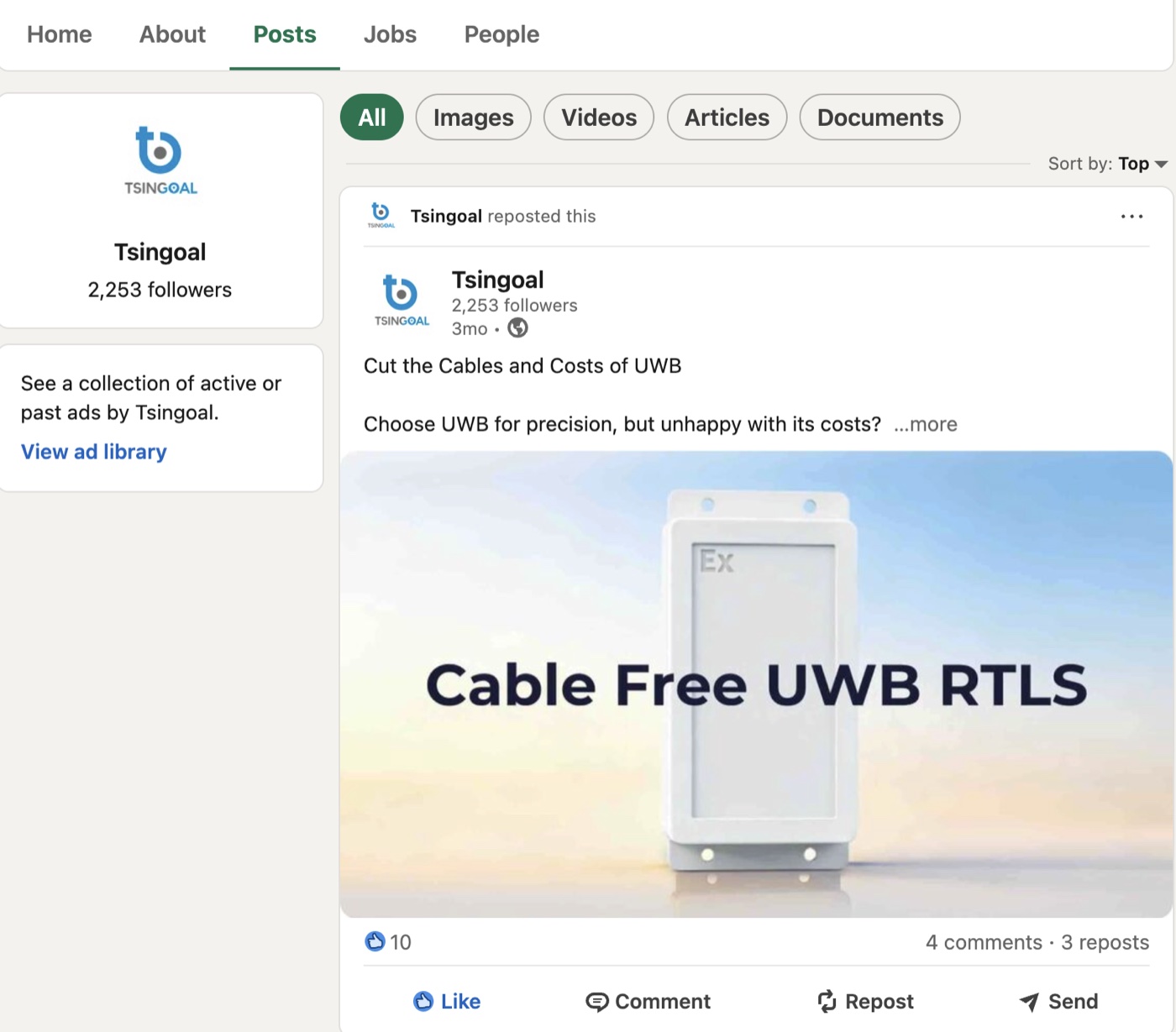The width and height of the screenshot is (1176, 1032).
Task: Select the Posts tab
Action: (285, 34)
